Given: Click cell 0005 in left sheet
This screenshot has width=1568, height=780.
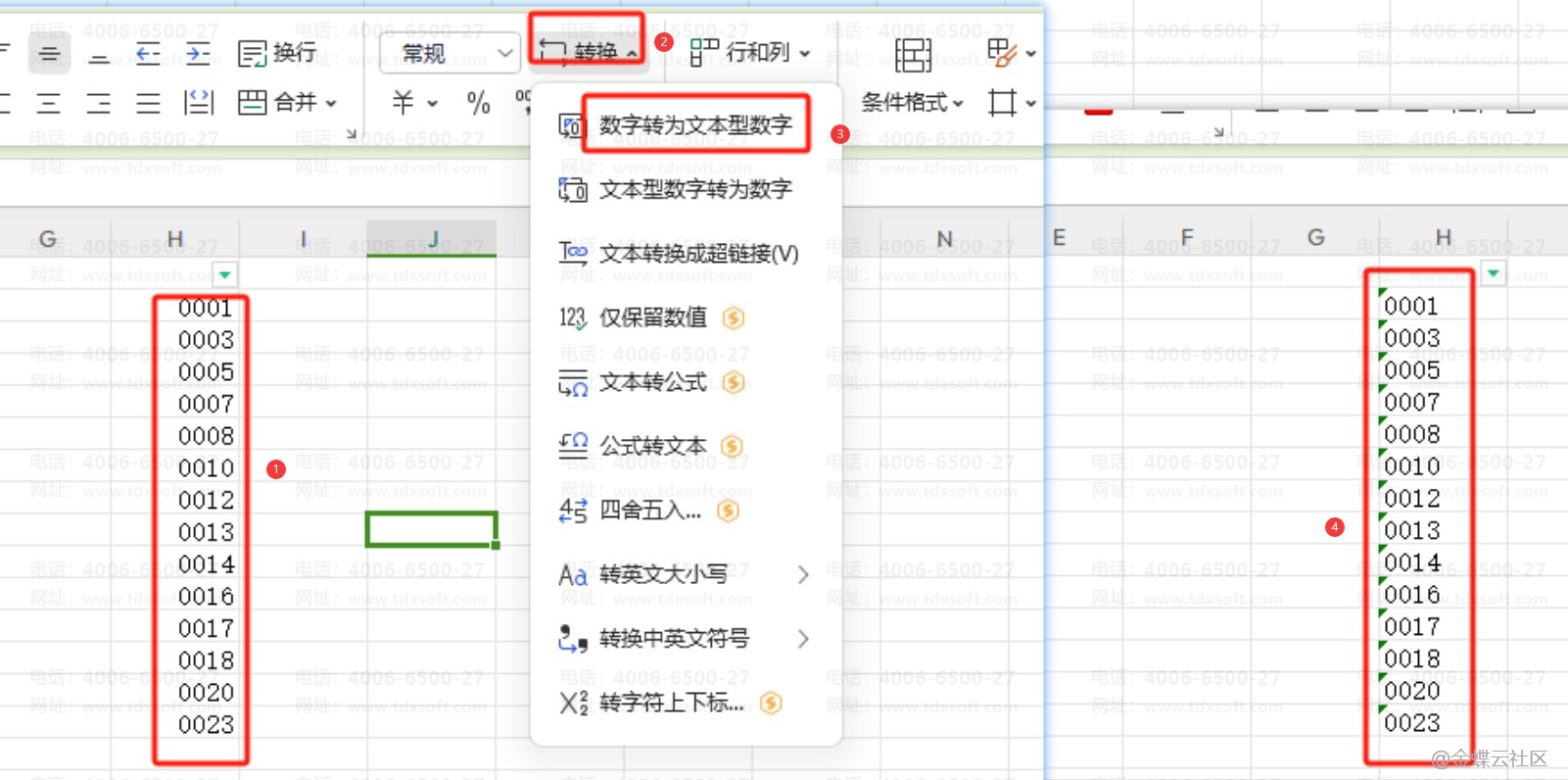Looking at the screenshot, I should 174,371.
